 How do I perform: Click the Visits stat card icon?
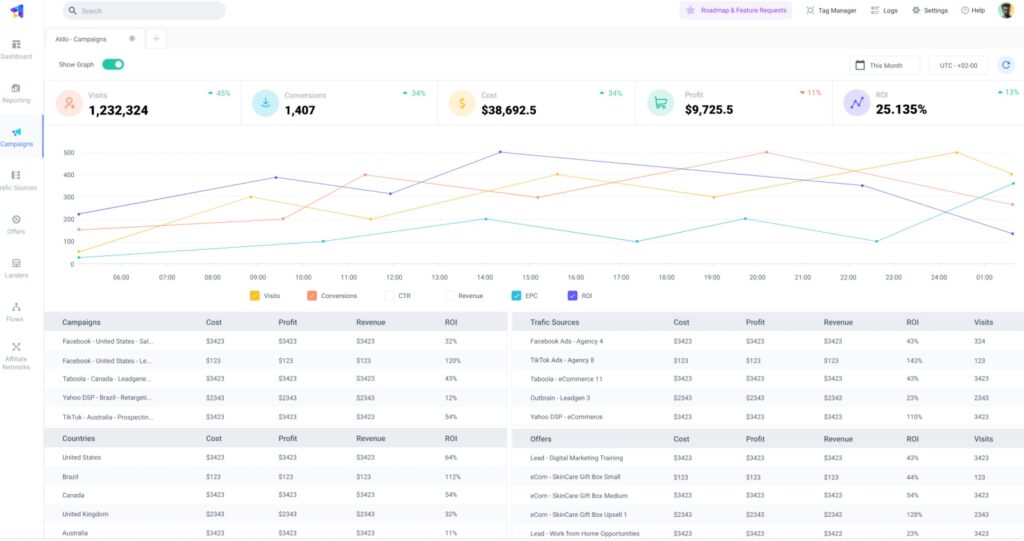click(69, 103)
